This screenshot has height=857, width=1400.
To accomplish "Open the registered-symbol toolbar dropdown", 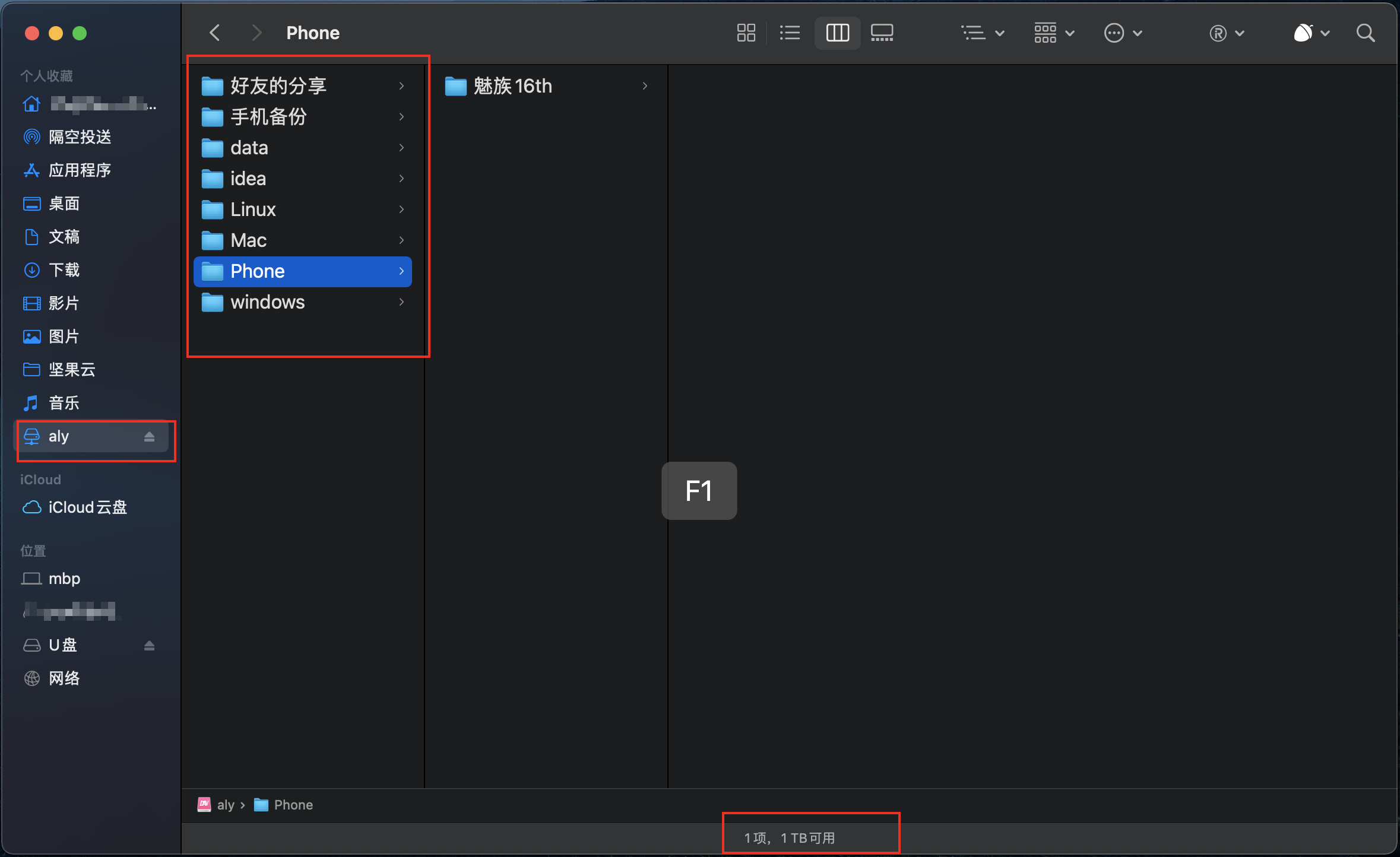I will coord(1227,33).
